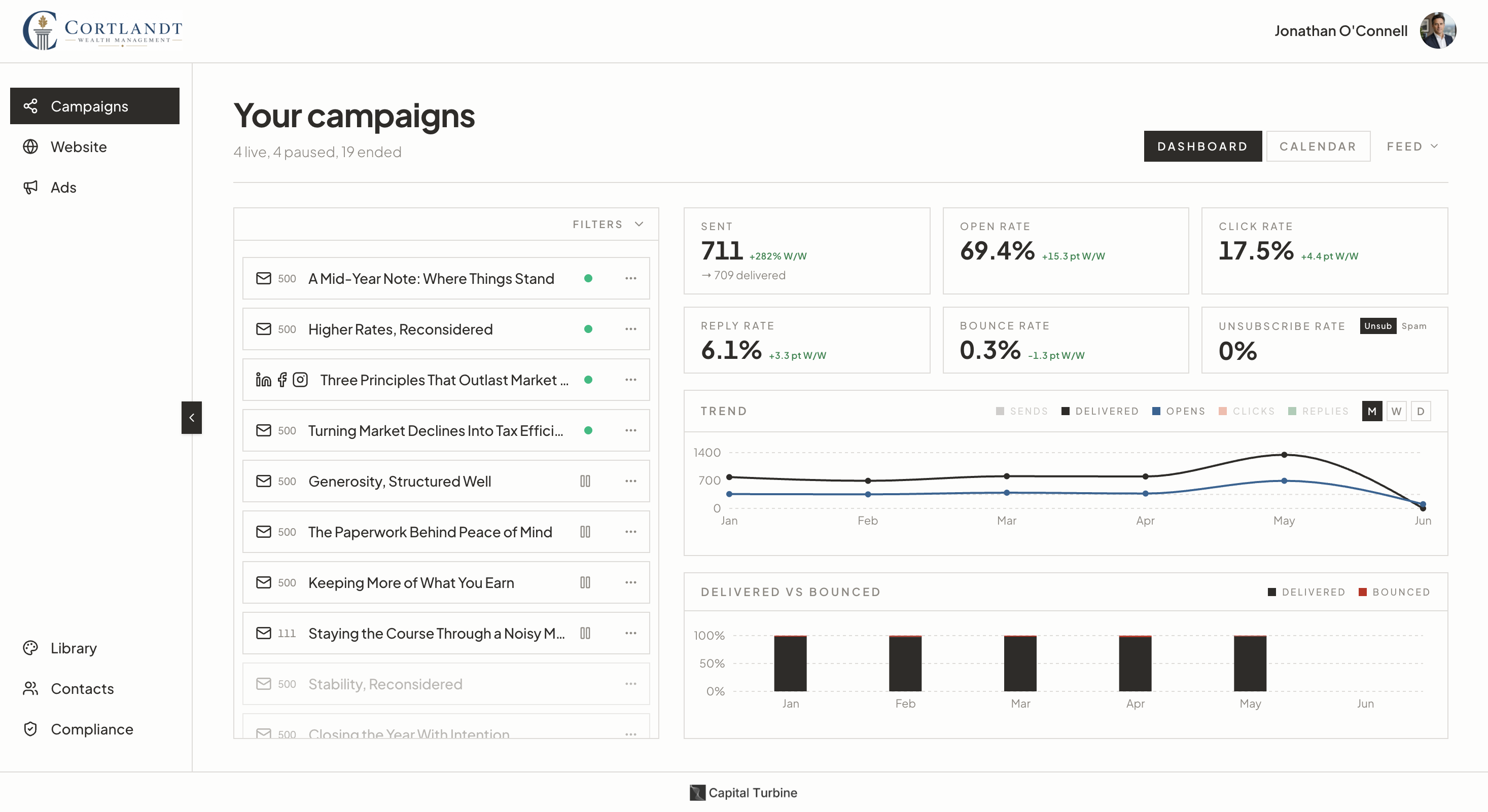Select the Unsub toggle in Unsubscribe Rate card
1488x812 pixels.
pyautogui.click(x=1377, y=326)
